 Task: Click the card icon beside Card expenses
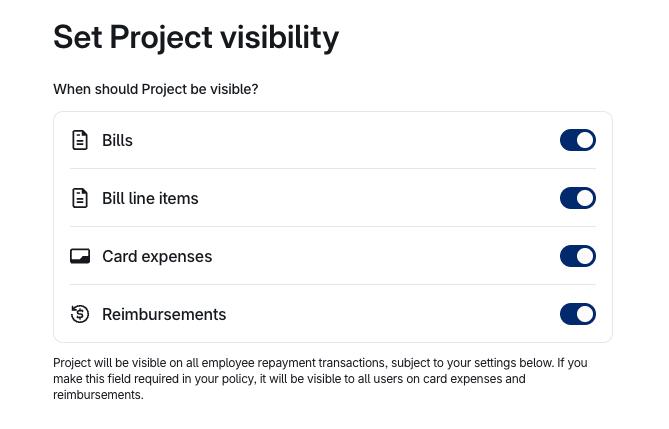[80, 256]
